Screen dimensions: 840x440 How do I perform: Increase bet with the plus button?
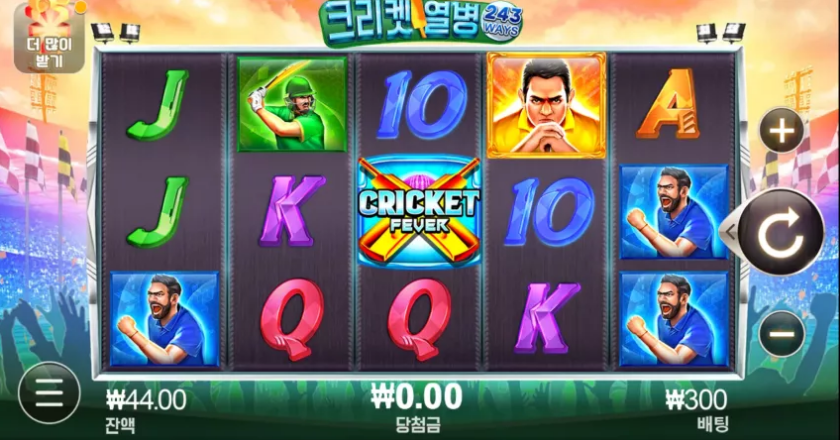click(x=782, y=131)
